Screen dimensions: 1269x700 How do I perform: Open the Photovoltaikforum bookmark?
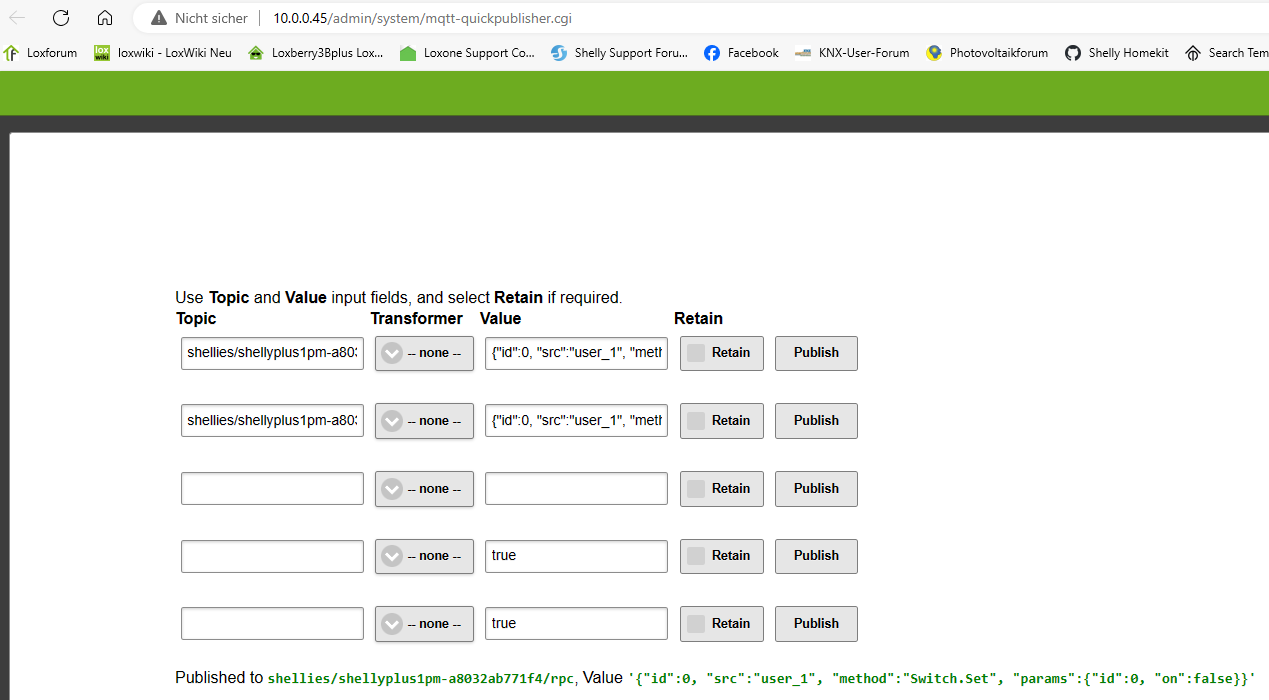(987, 53)
